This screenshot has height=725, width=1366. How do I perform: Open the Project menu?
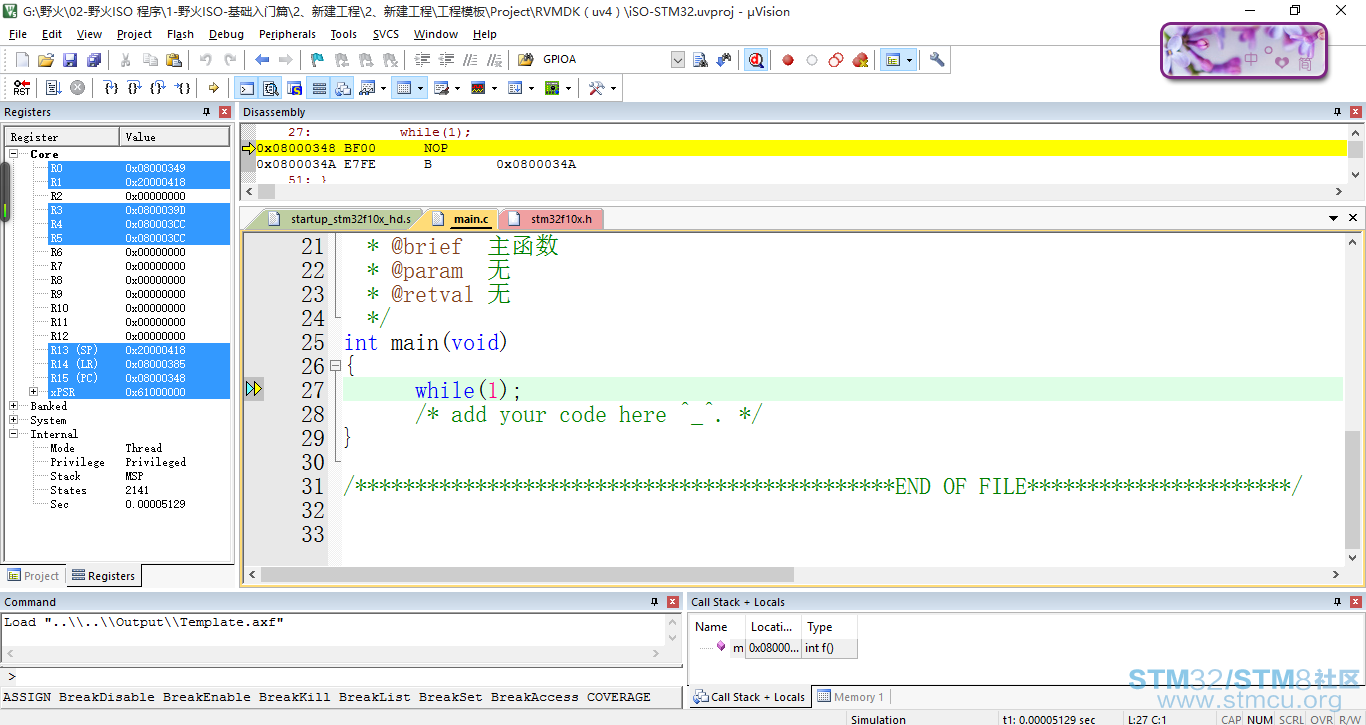coord(134,34)
